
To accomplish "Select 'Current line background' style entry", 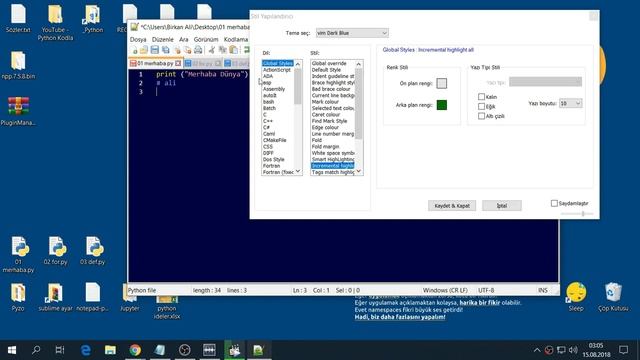I will point(333,95).
